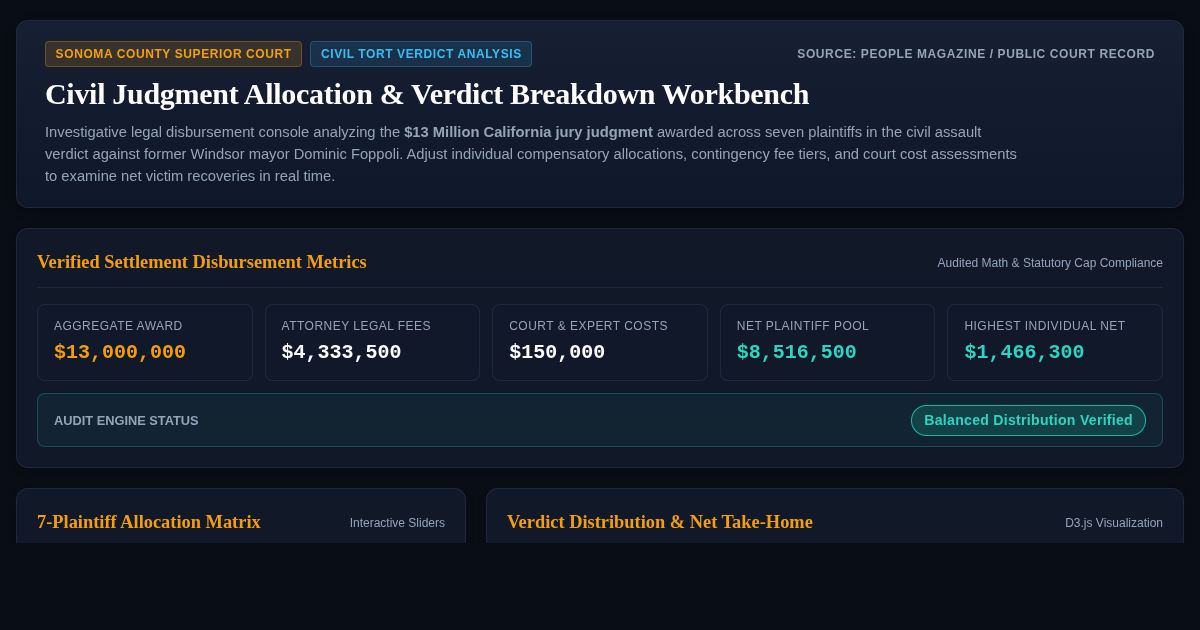
Task: Click the Audit Engine Status label
Action: pos(126,421)
